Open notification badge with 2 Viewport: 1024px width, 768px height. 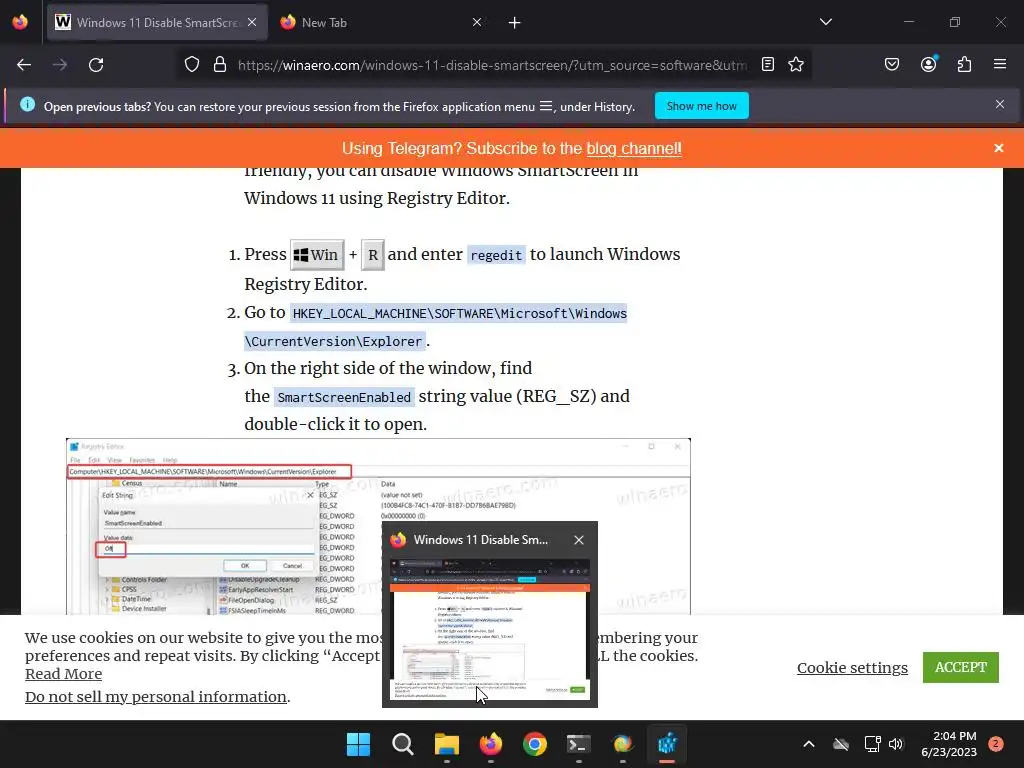pyautogui.click(x=996, y=744)
